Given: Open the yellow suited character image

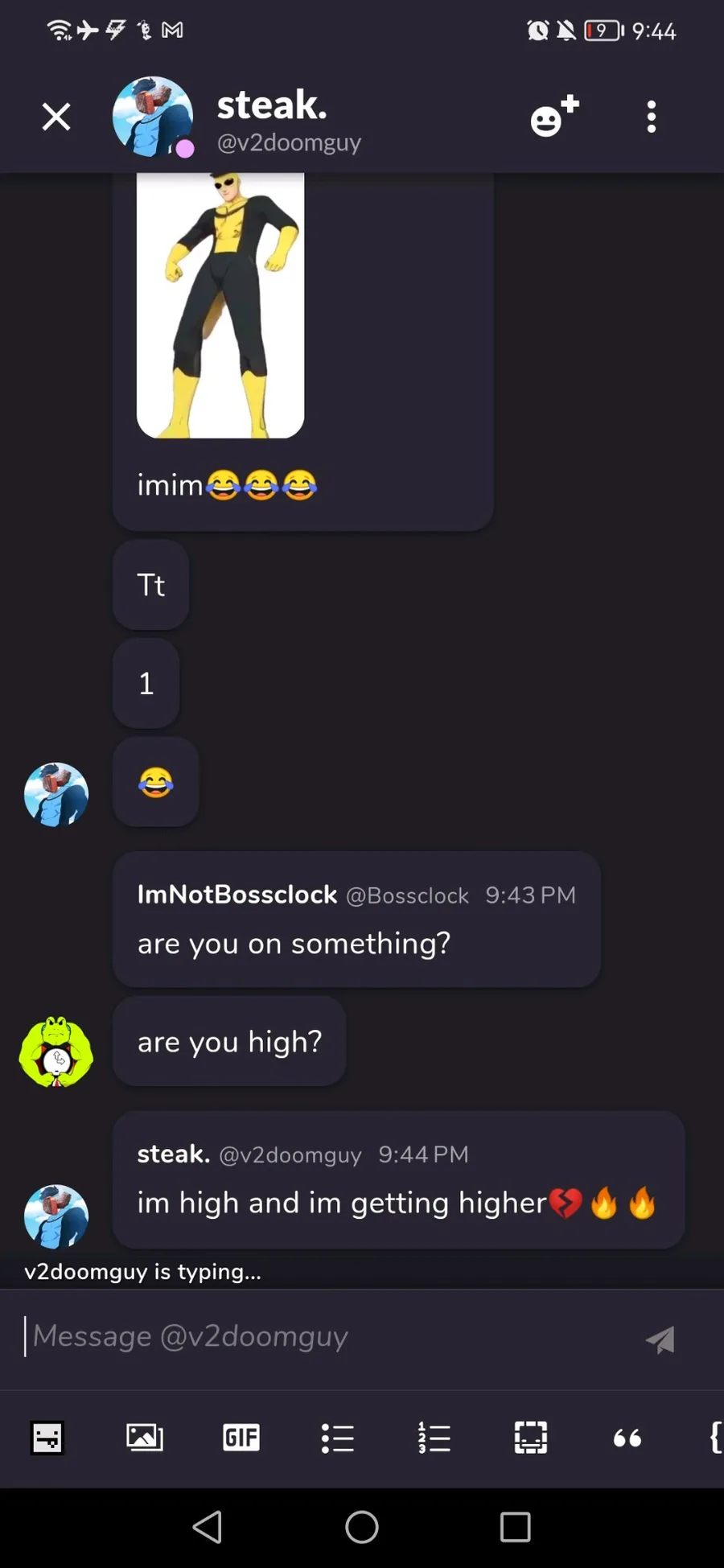Looking at the screenshot, I should [220, 304].
